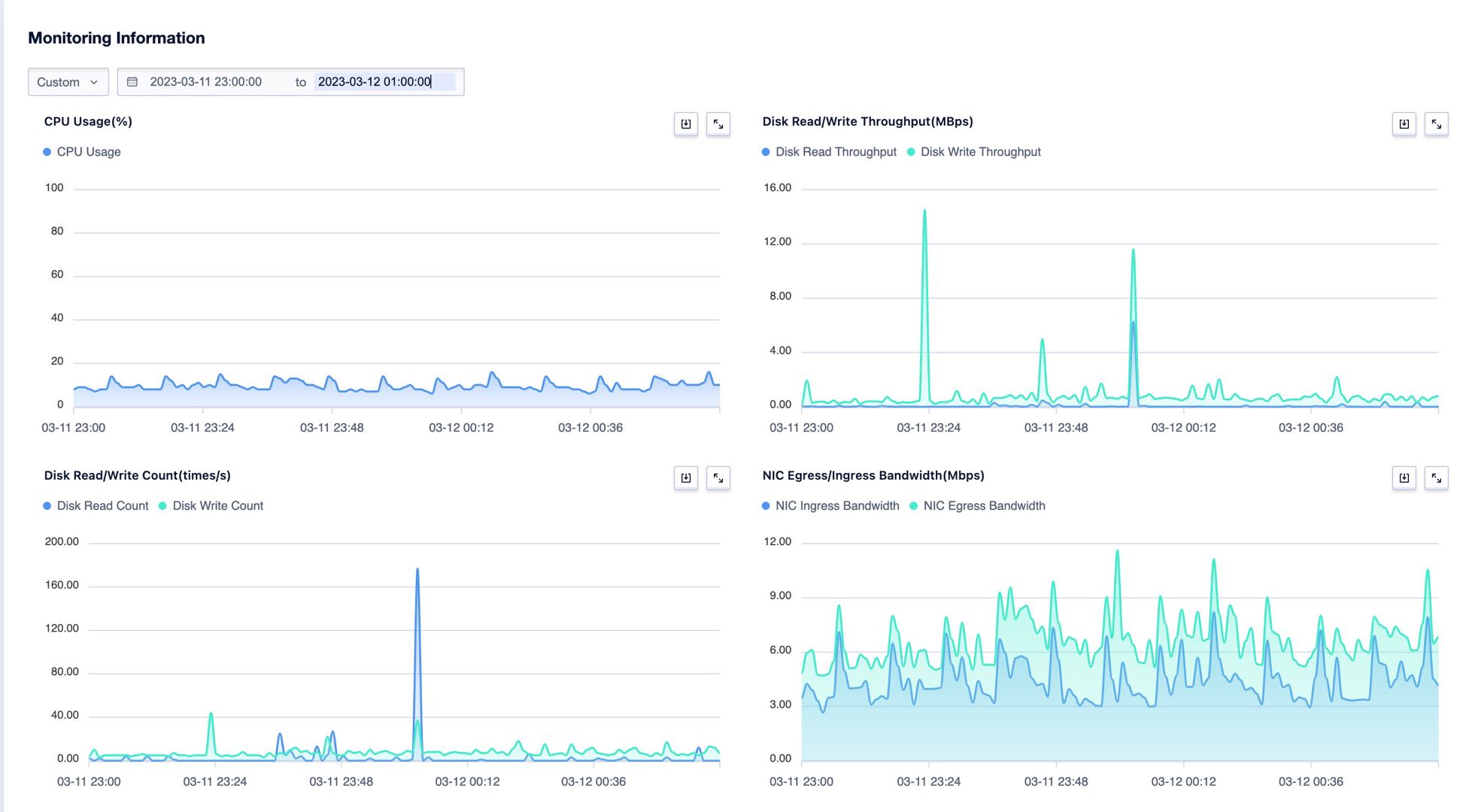Toggle the NIC Egress Bandwidth legend entry
Viewport: 1469px width, 812px height.
pos(978,505)
